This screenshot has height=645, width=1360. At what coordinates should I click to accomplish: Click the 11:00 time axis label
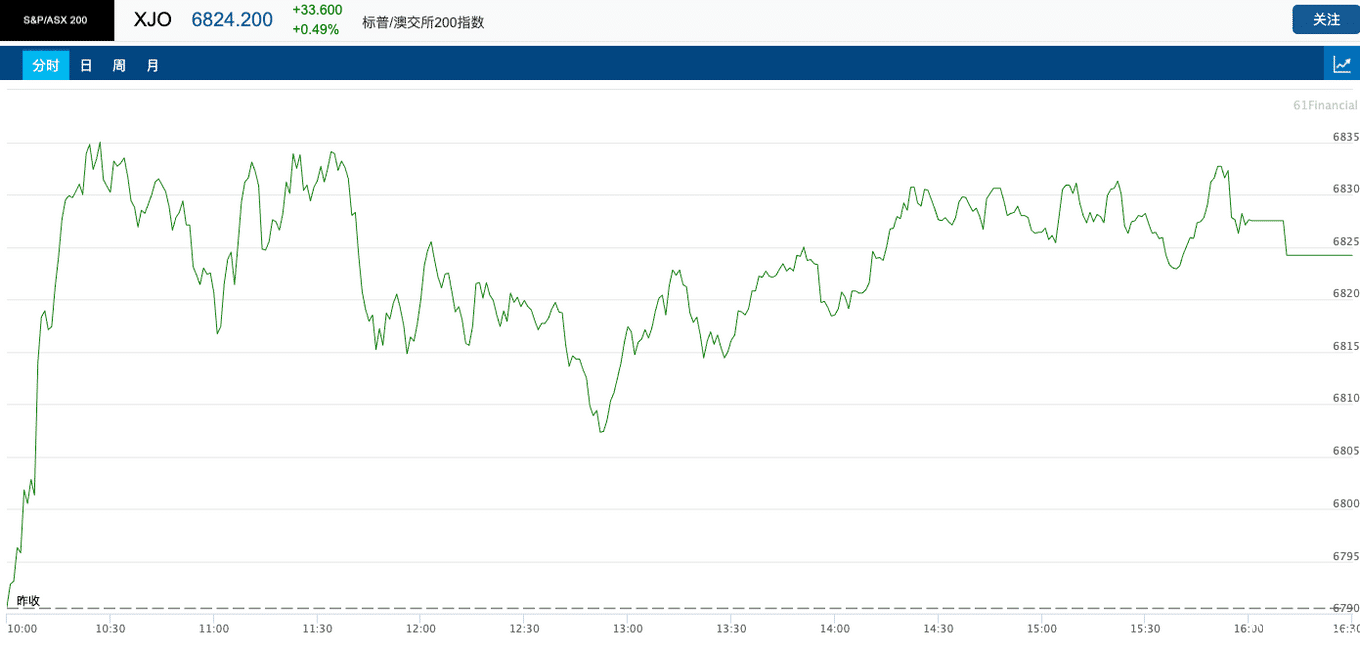pyautogui.click(x=214, y=629)
